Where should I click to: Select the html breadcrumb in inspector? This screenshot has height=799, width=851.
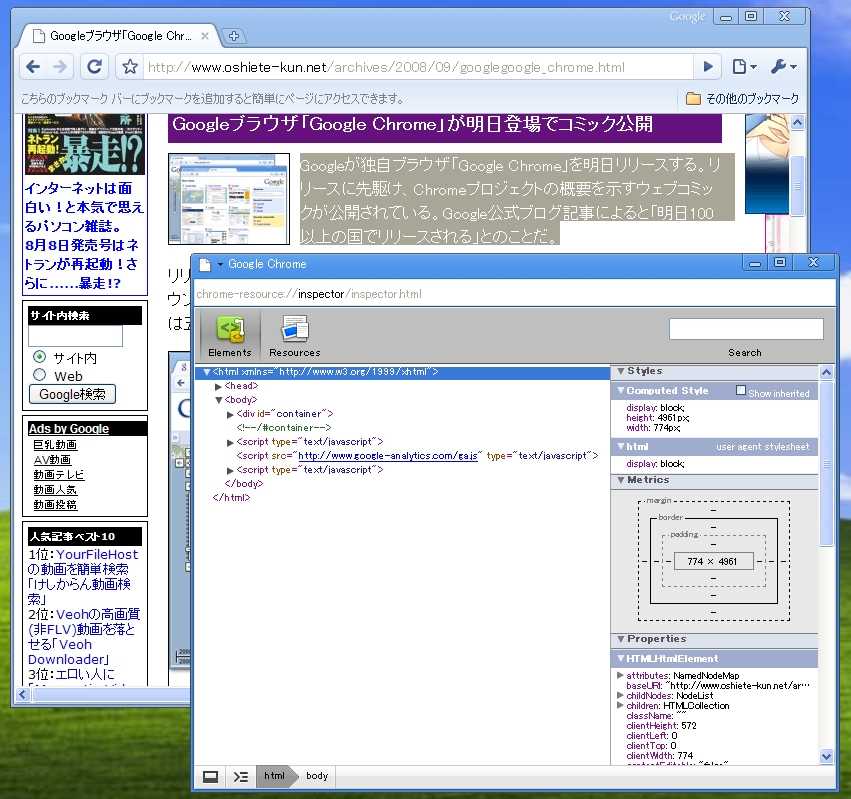pyautogui.click(x=275, y=776)
